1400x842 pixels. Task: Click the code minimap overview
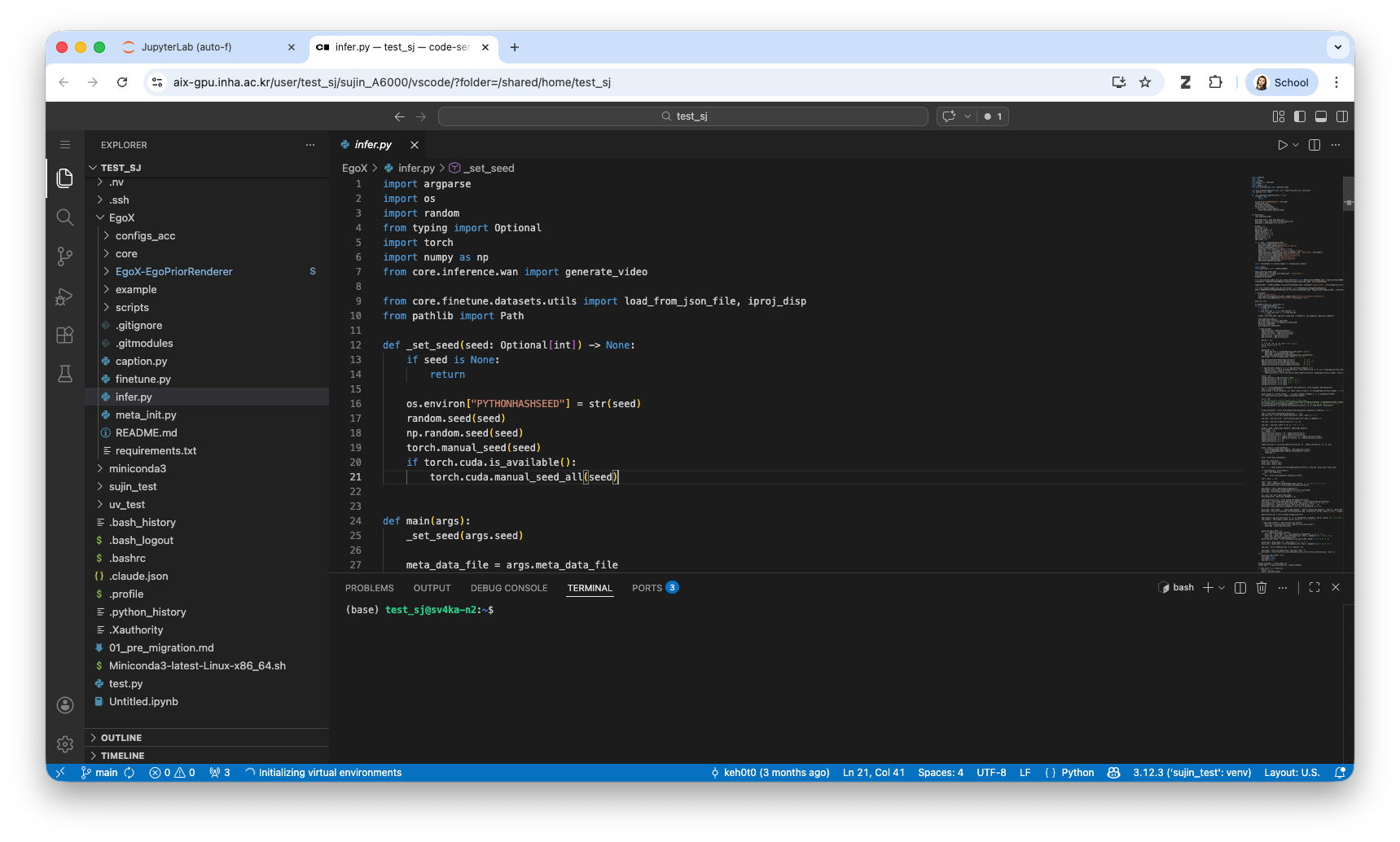(x=1297, y=372)
